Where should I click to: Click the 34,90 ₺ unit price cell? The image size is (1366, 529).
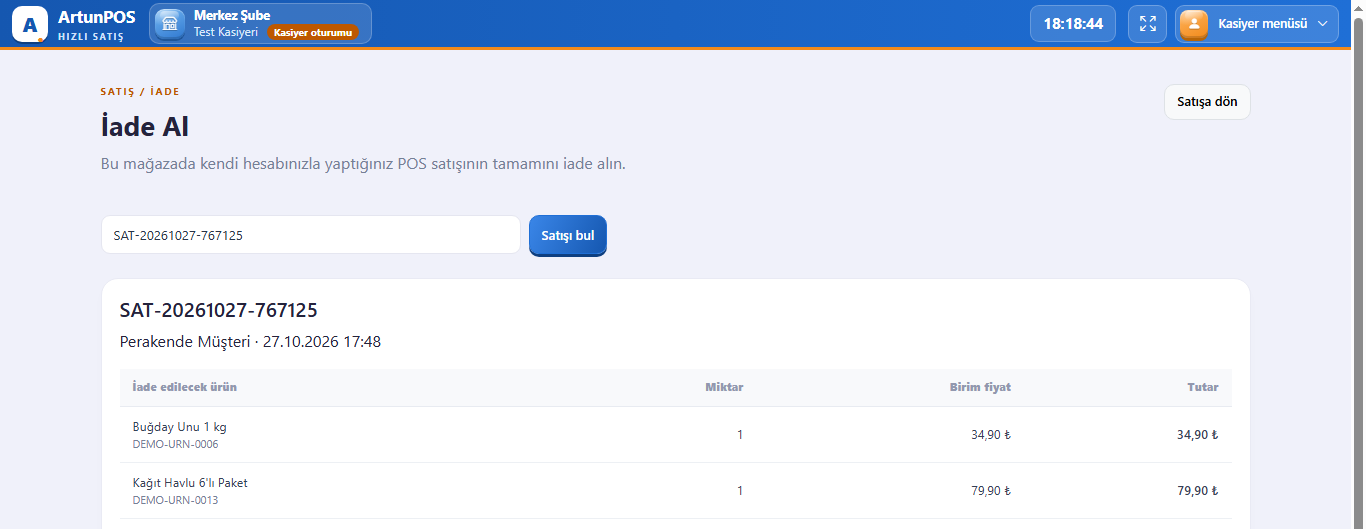click(x=991, y=435)
